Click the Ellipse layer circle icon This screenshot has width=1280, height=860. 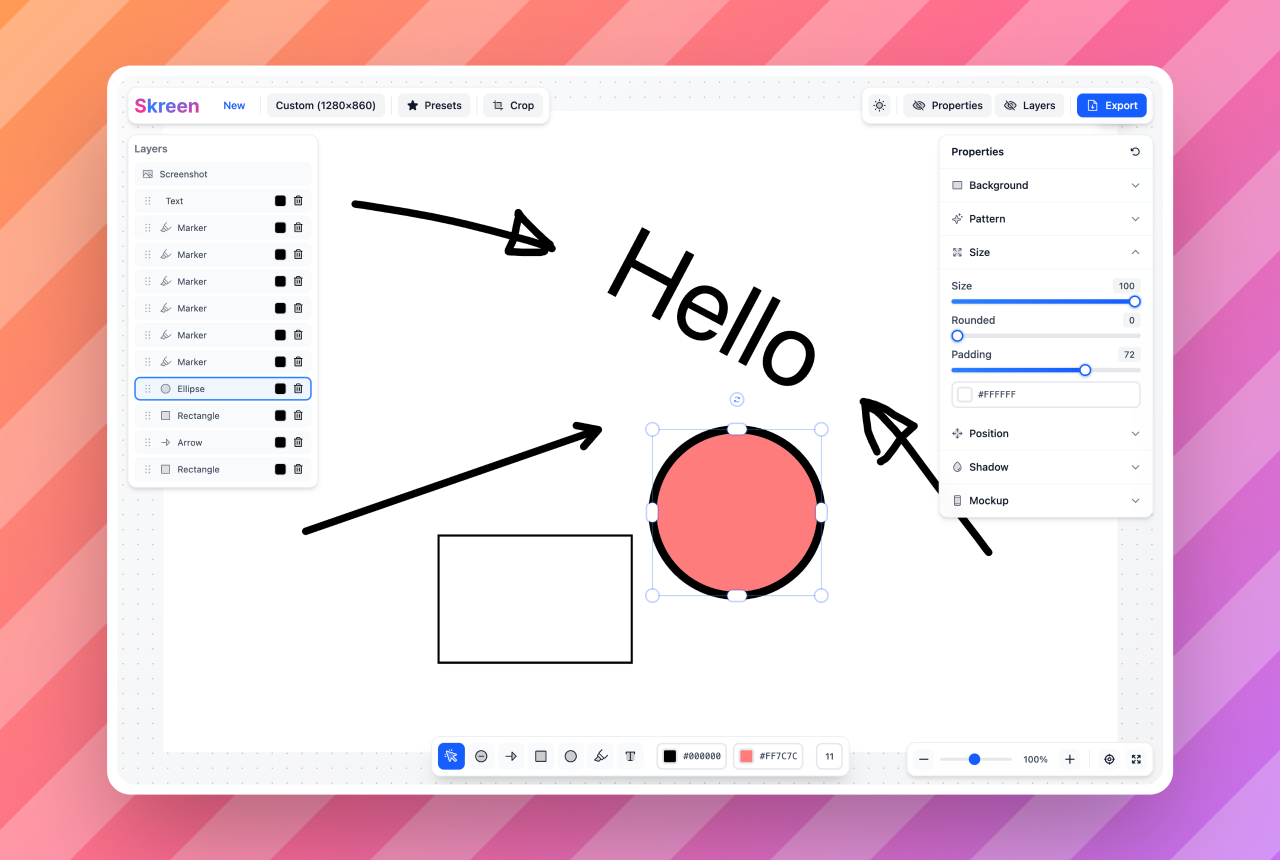click(x=166, y=389)
